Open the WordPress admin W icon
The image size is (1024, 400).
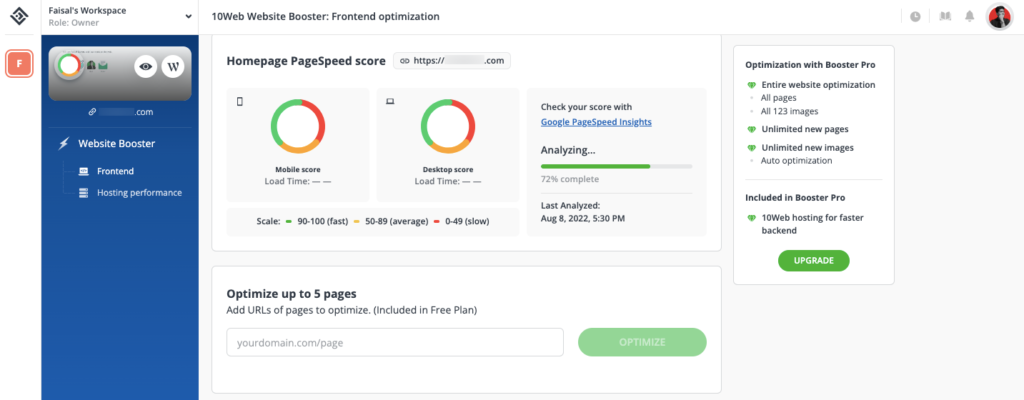point(173,67)
